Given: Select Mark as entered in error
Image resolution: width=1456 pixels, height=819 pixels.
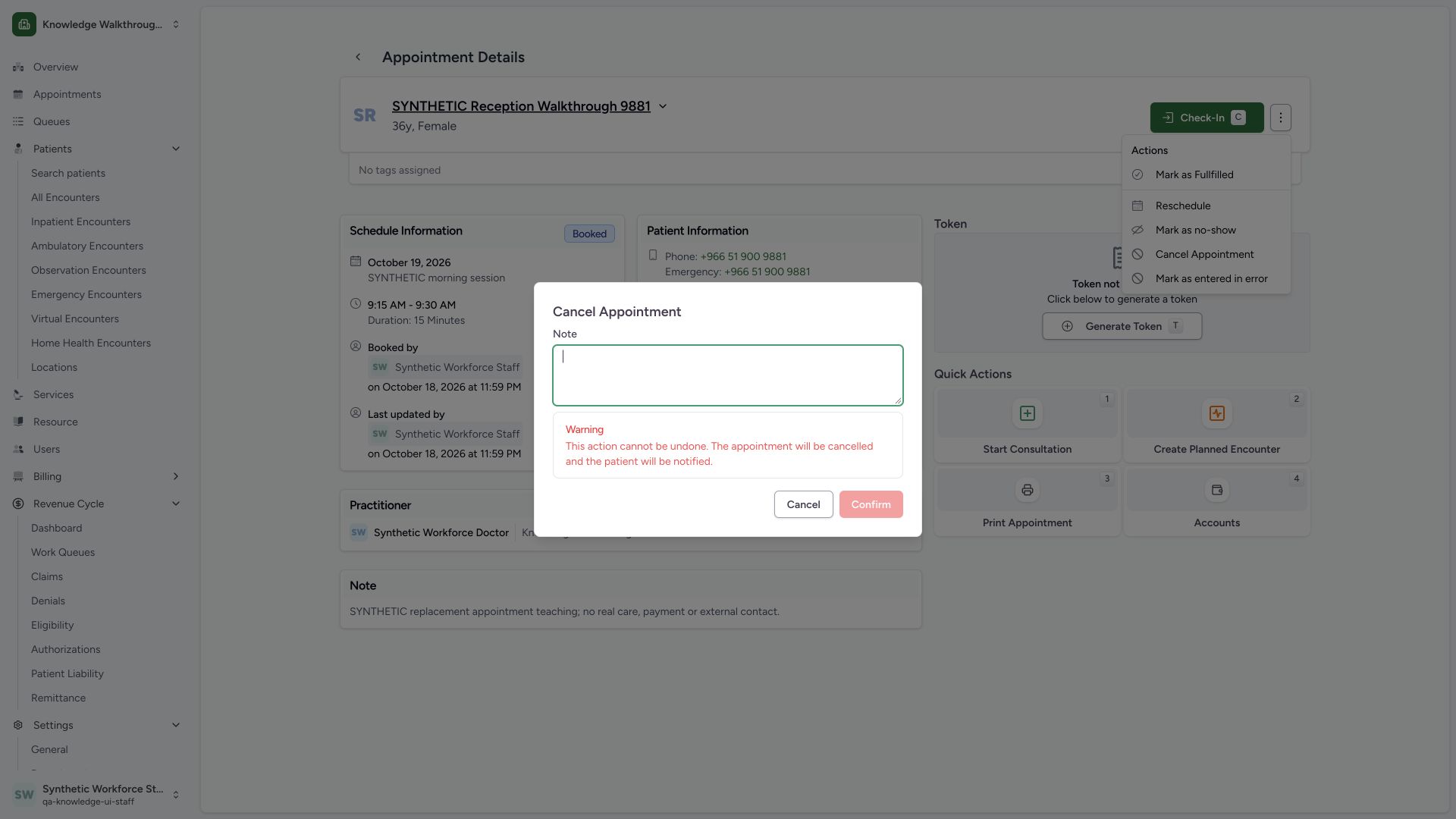Looking at the screenshot, I should [1206, 278].
